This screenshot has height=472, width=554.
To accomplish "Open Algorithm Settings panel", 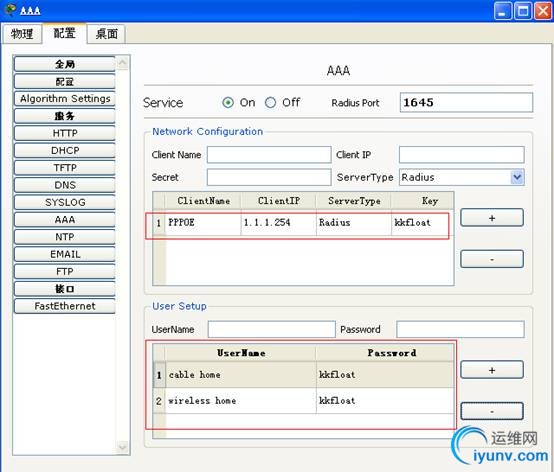I will [65, 99].
